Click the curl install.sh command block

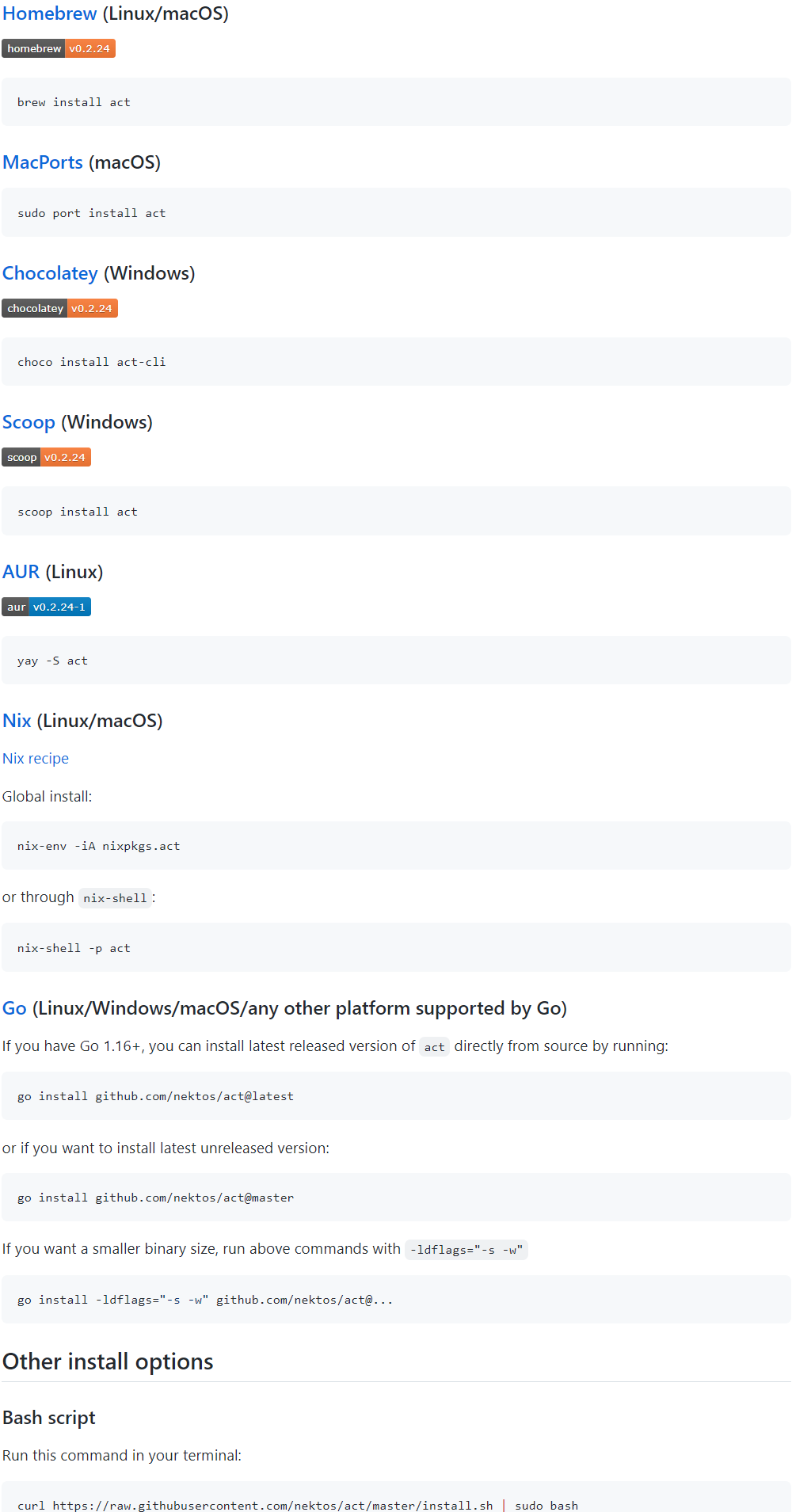point(396,1499)
